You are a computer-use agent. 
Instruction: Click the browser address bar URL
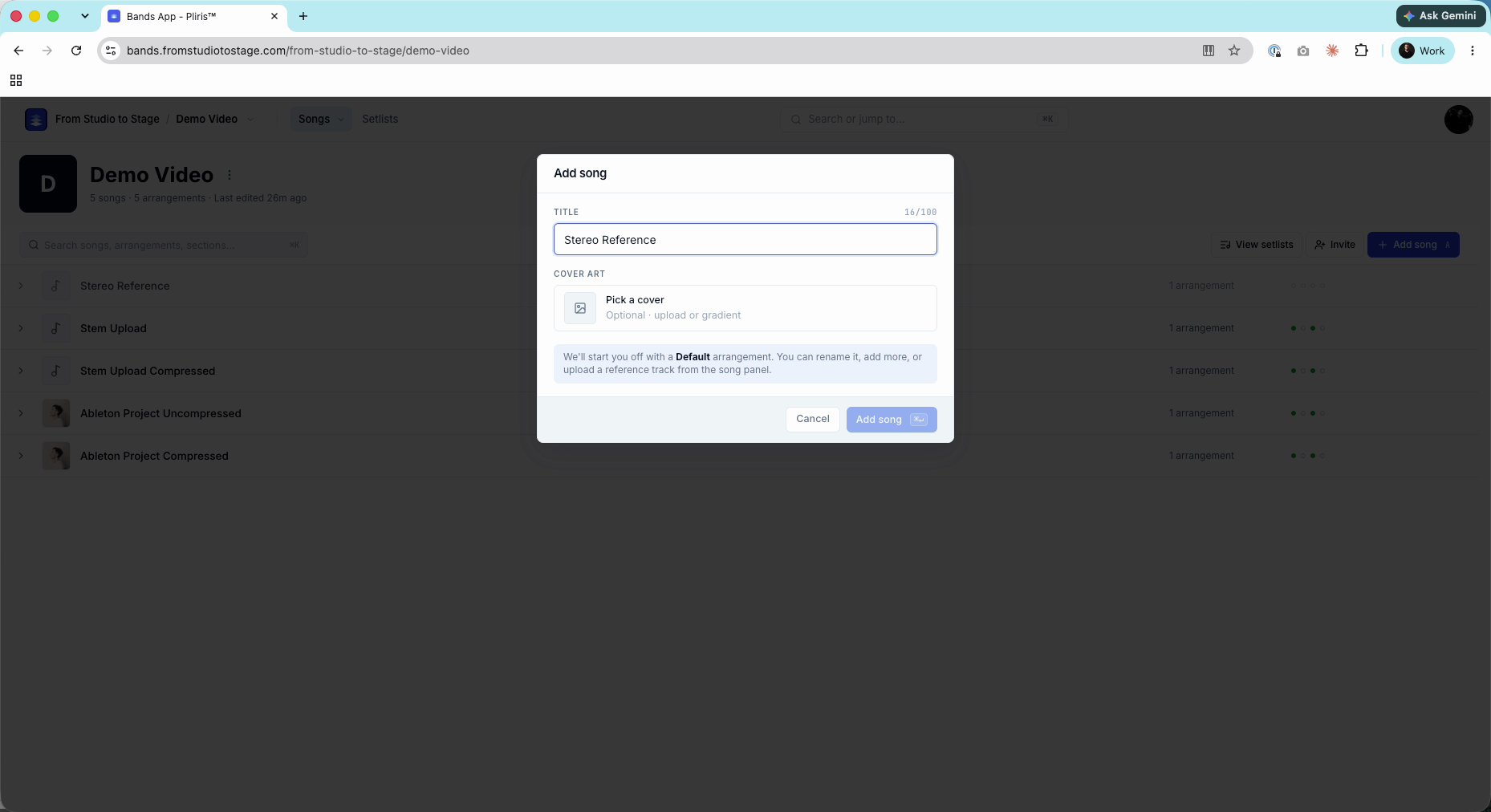click(x=298, y=51)
